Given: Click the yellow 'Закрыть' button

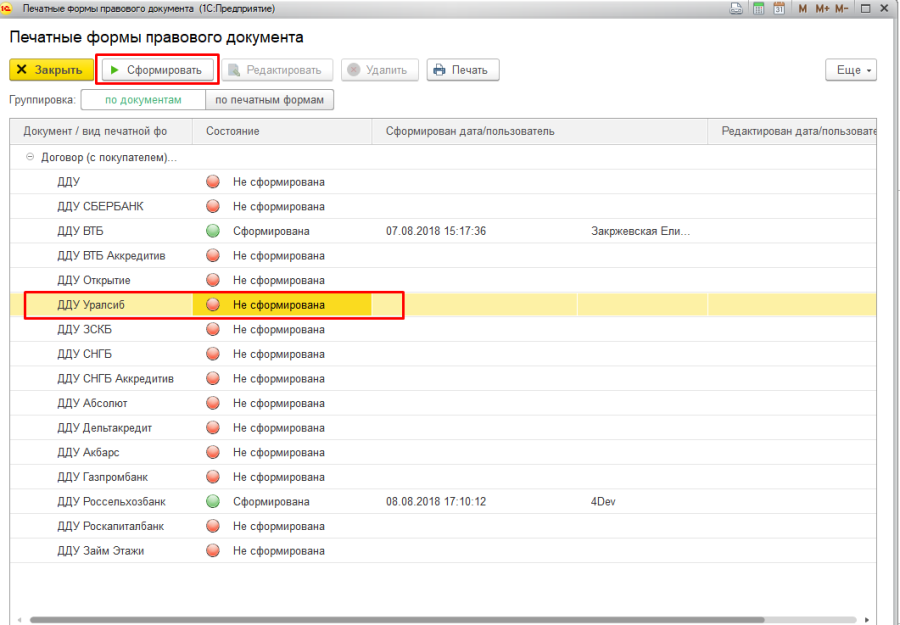Looking at the screenshot, I should click(51, 70).
